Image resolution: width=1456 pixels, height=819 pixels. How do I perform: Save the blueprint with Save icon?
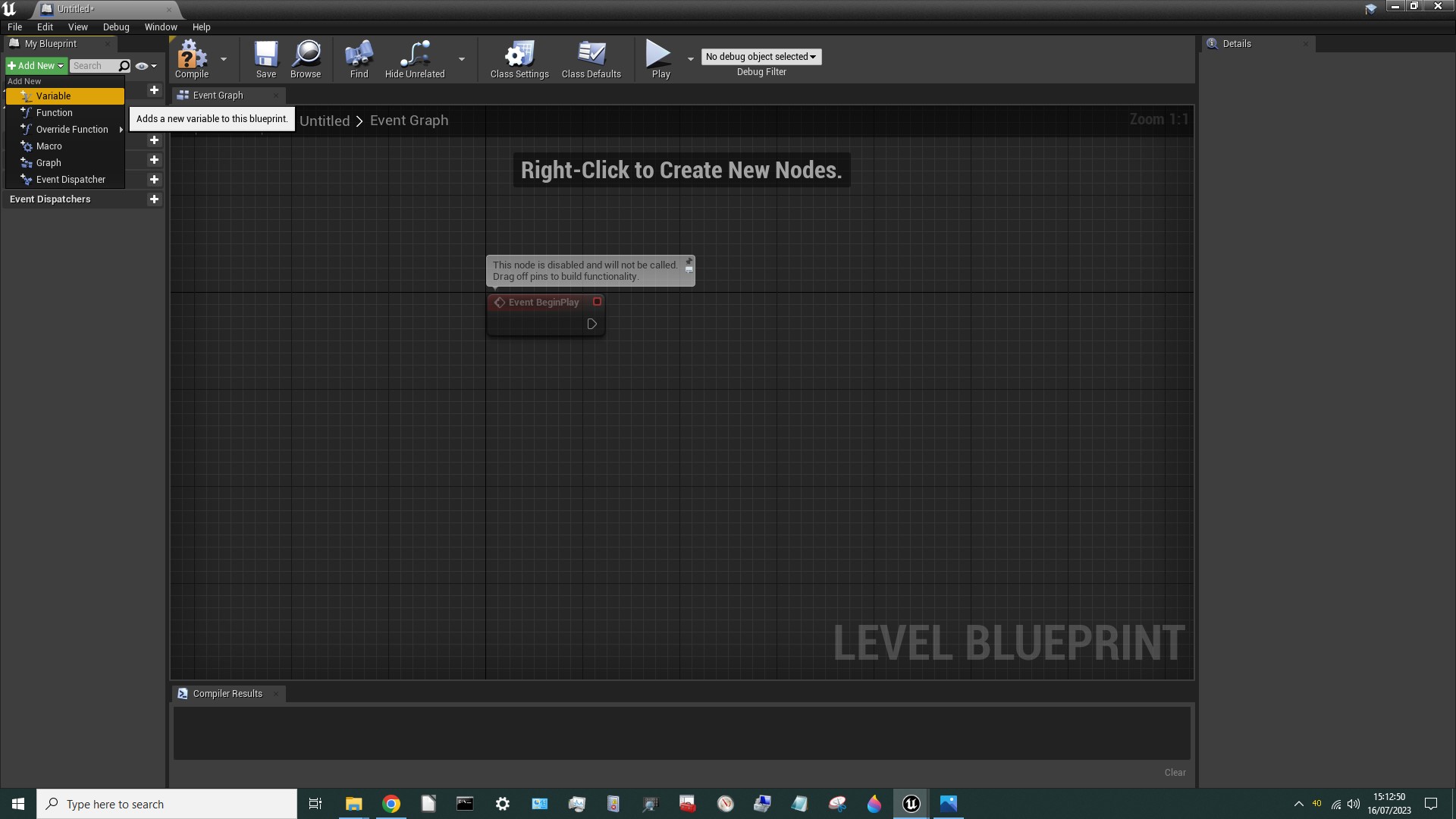[x=266, y=59]
